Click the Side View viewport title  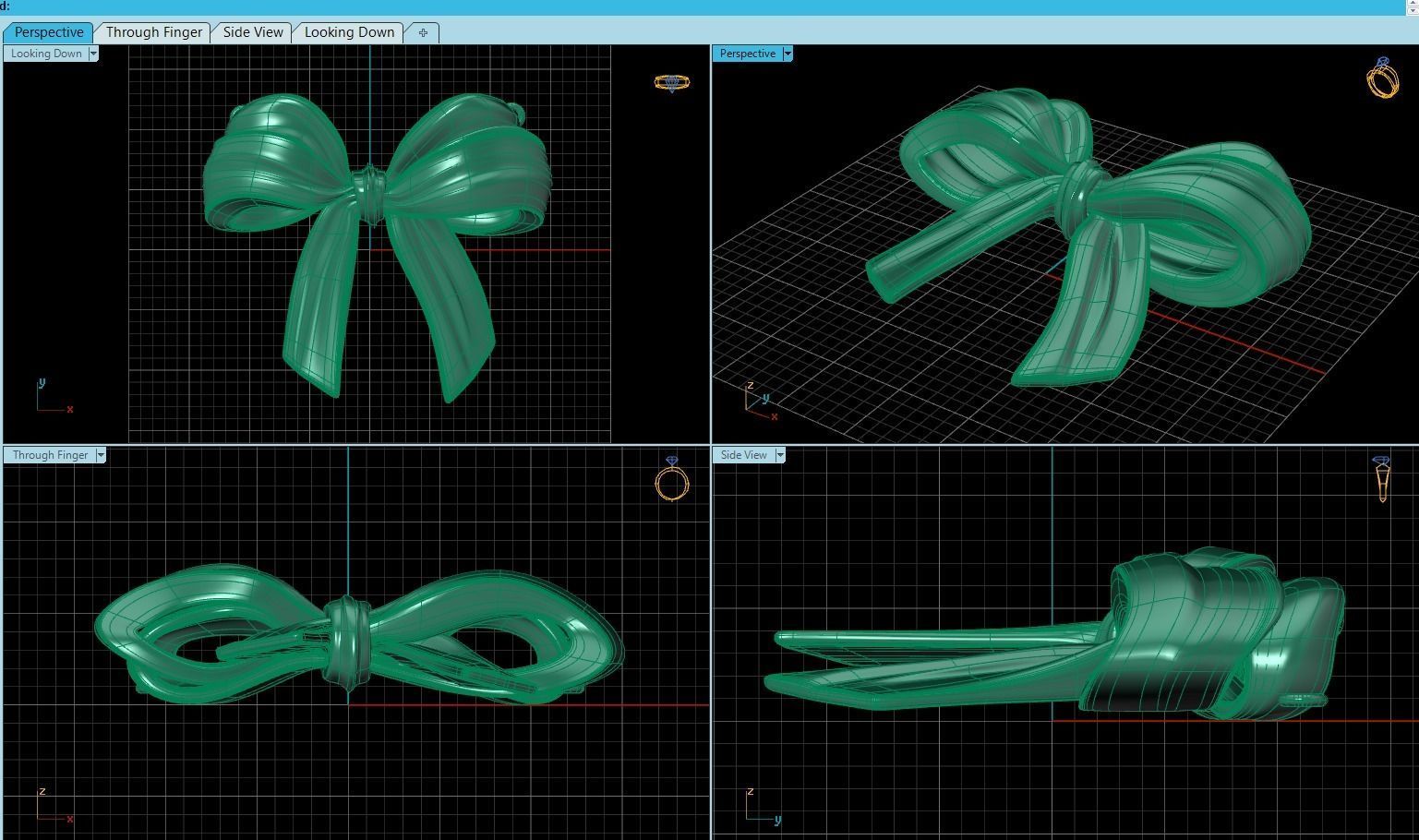click(744, 455)
